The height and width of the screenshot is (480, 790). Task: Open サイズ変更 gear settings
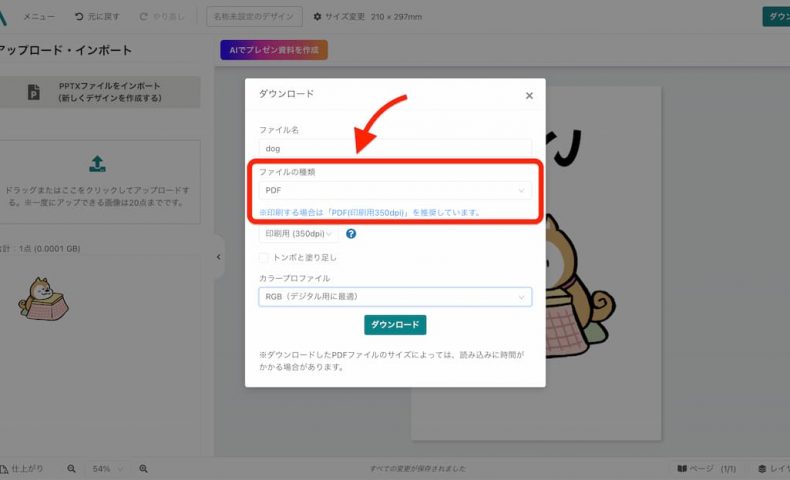click(318, 17)
